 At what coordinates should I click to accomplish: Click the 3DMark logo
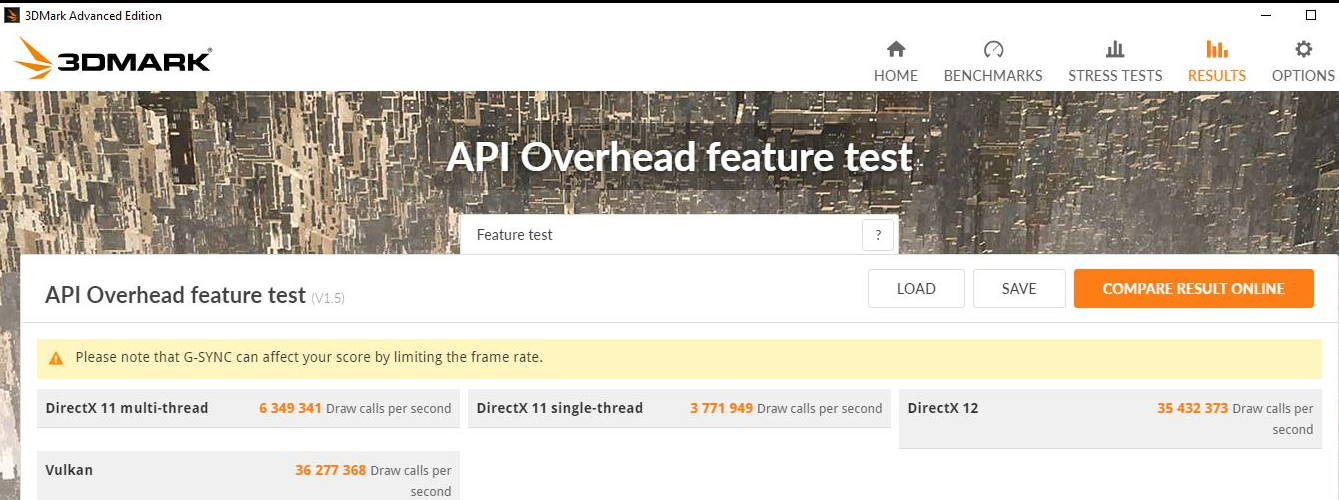(x=113, y=59)
